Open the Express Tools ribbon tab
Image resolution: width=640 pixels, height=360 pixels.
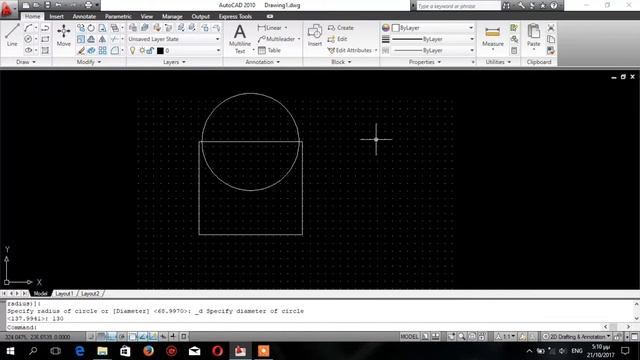point(235,16)
